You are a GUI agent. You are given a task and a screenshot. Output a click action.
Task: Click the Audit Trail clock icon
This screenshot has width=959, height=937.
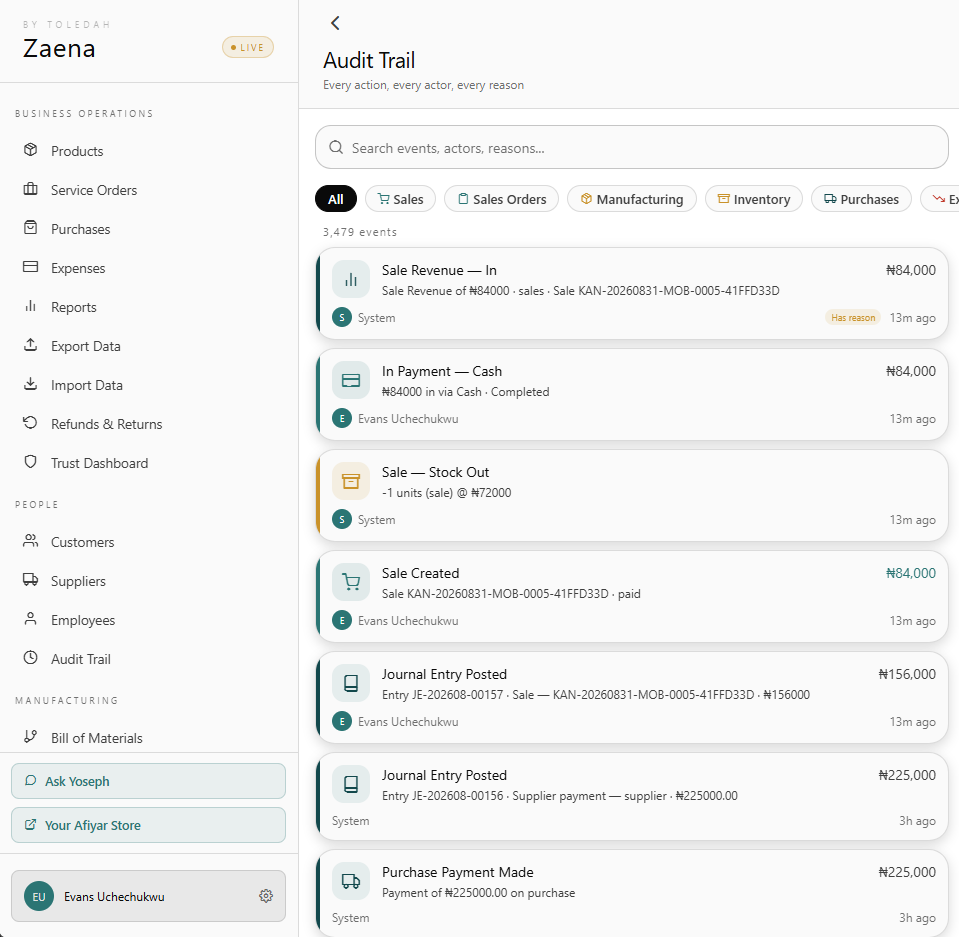tap(31, 658)
